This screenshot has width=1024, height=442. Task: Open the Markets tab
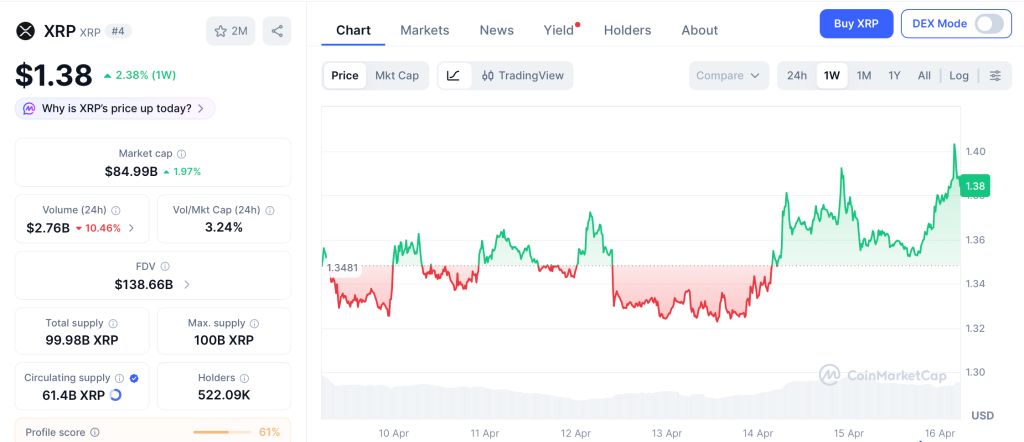(x=424, y=30)
